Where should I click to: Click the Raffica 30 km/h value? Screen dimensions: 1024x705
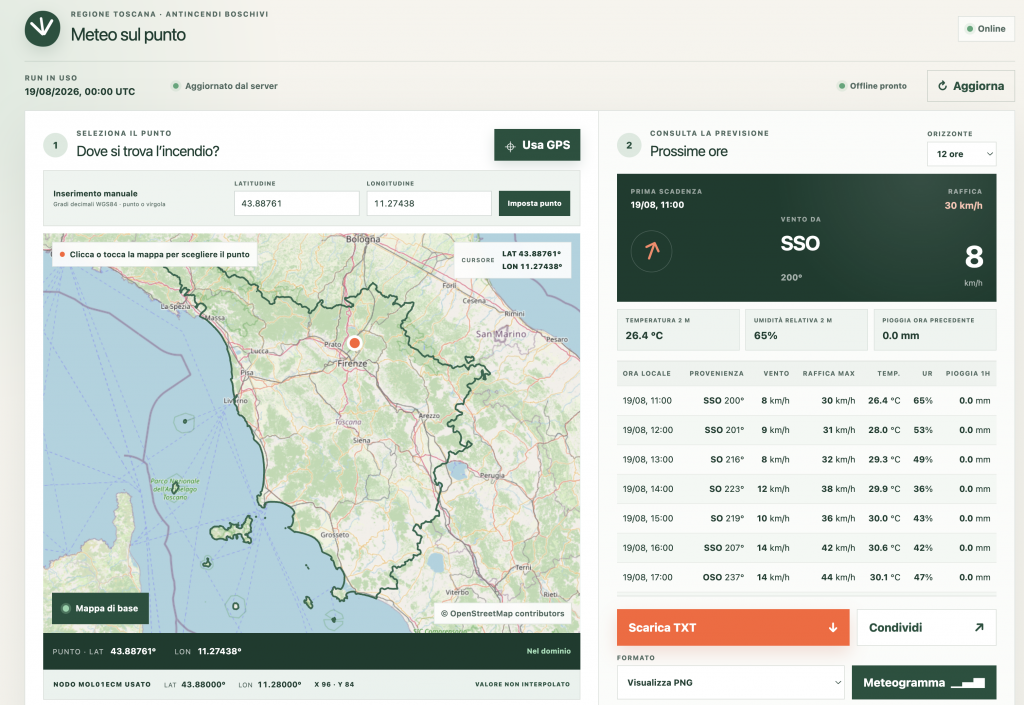point(963,206)
